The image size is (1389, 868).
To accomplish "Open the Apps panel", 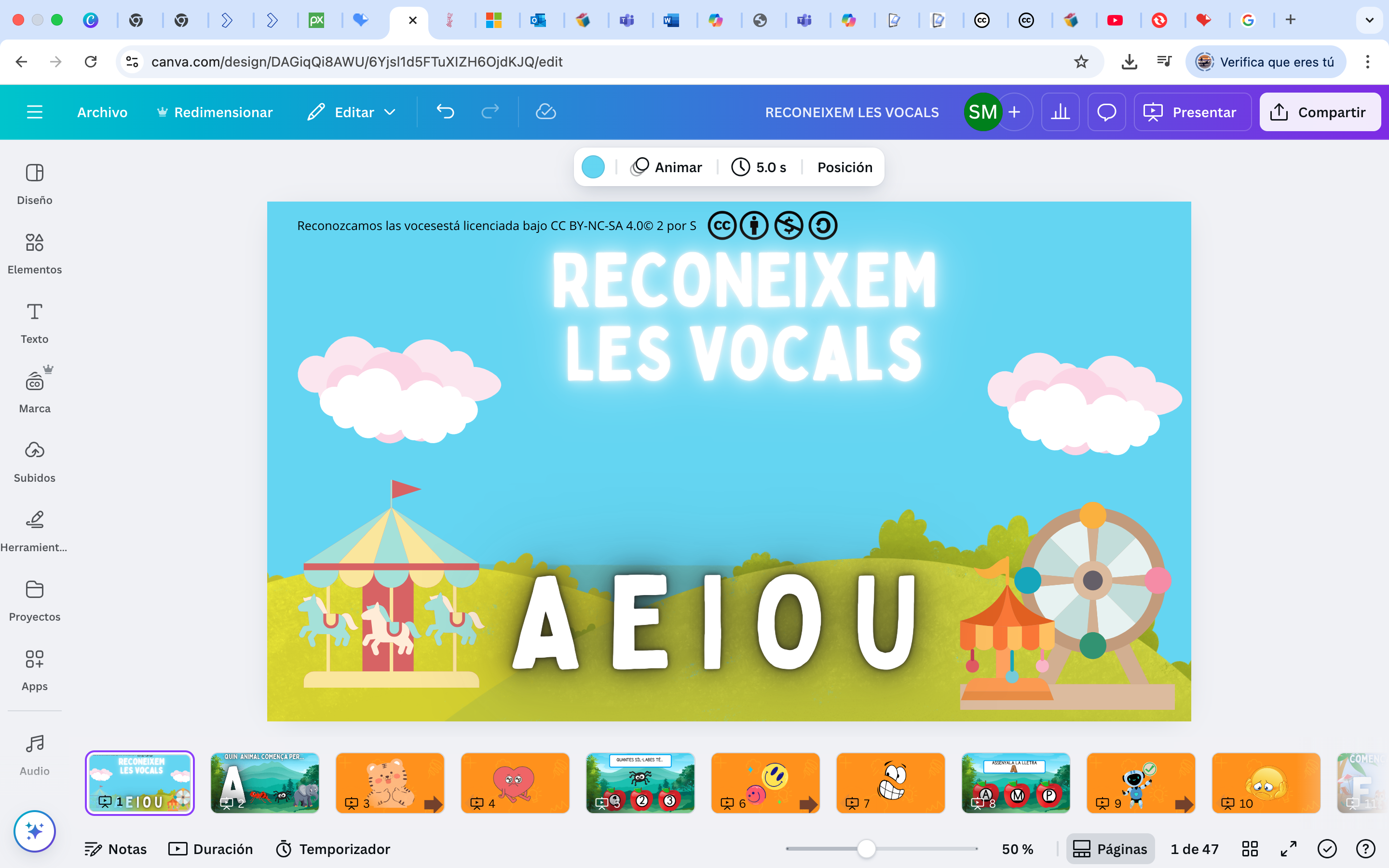I will click(34, 670).
